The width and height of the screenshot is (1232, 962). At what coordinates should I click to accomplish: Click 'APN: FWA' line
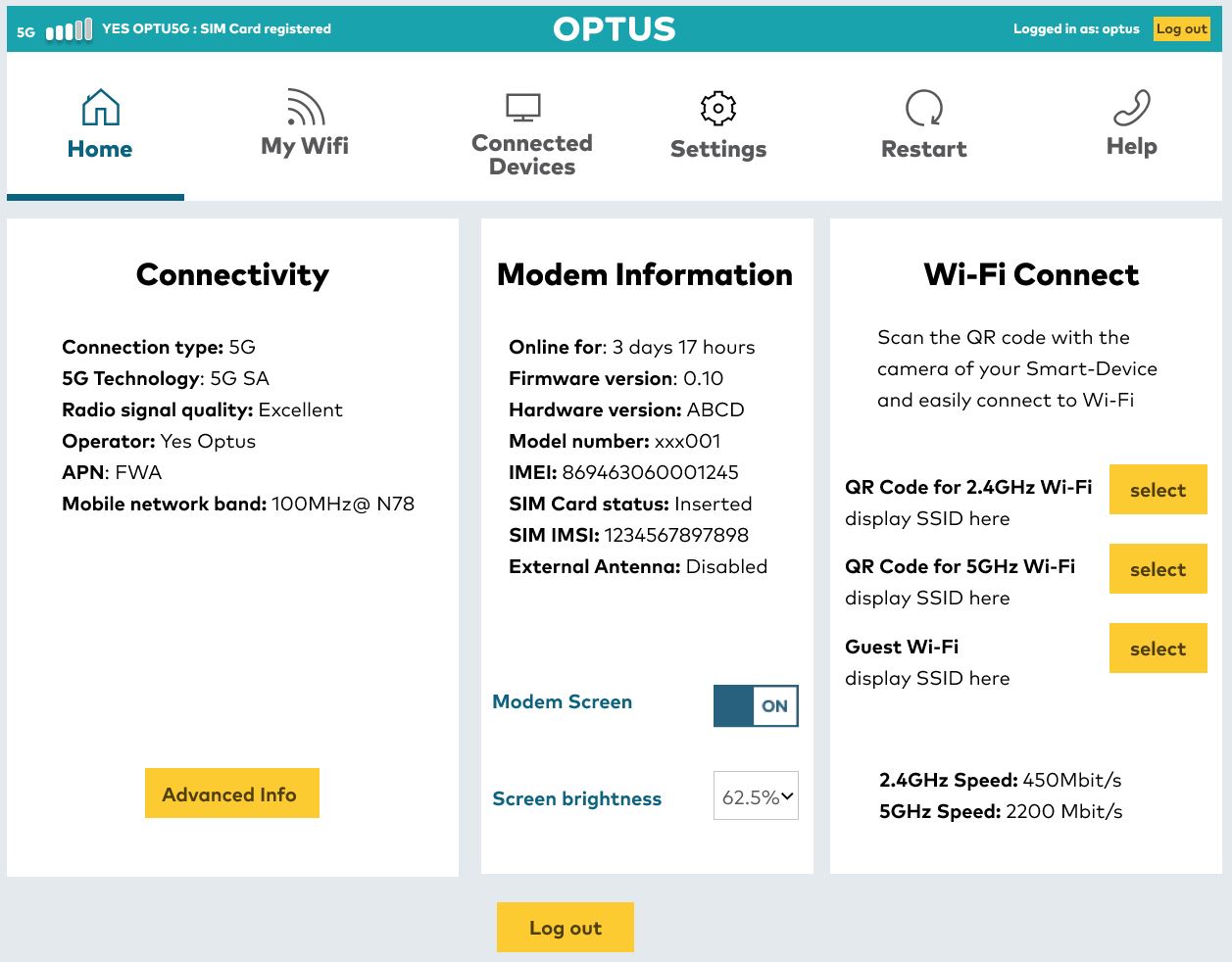pyautogui.click(x=112, y=472)
